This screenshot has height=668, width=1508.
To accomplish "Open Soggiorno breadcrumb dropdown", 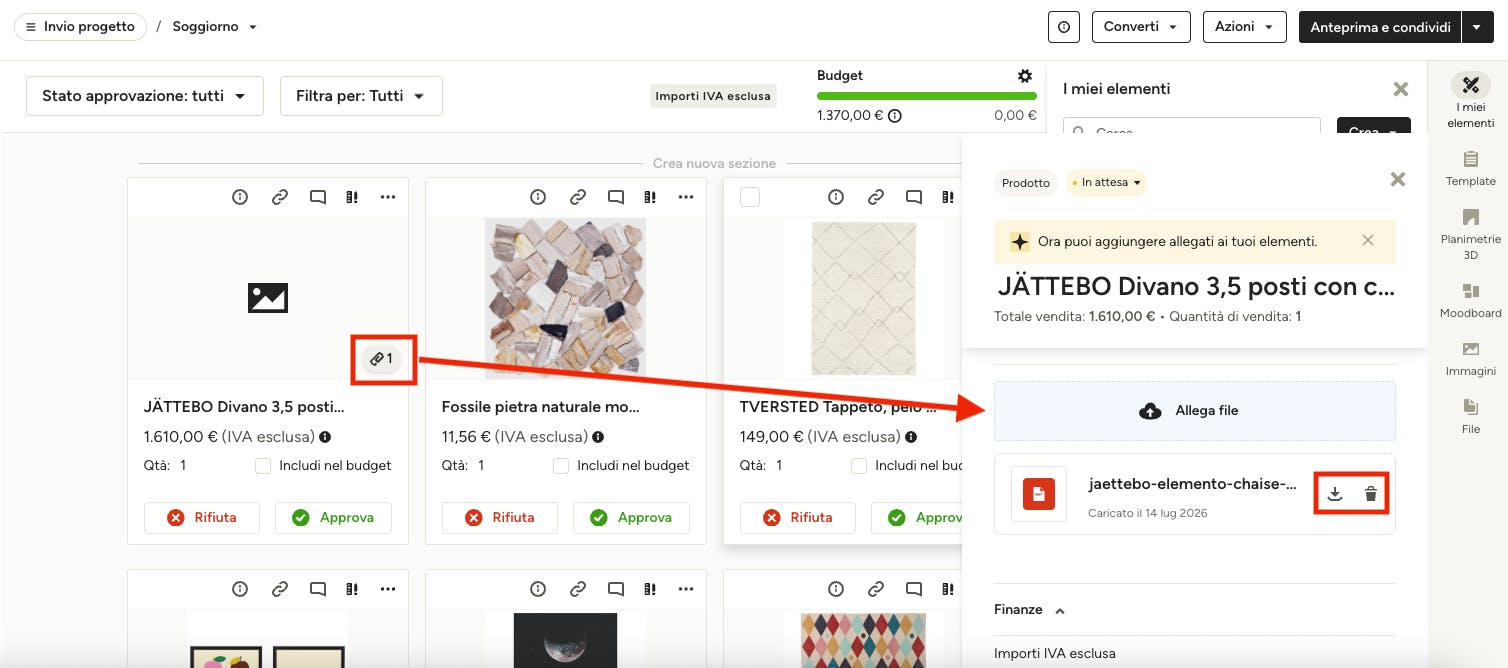I will tap(215, 27).
